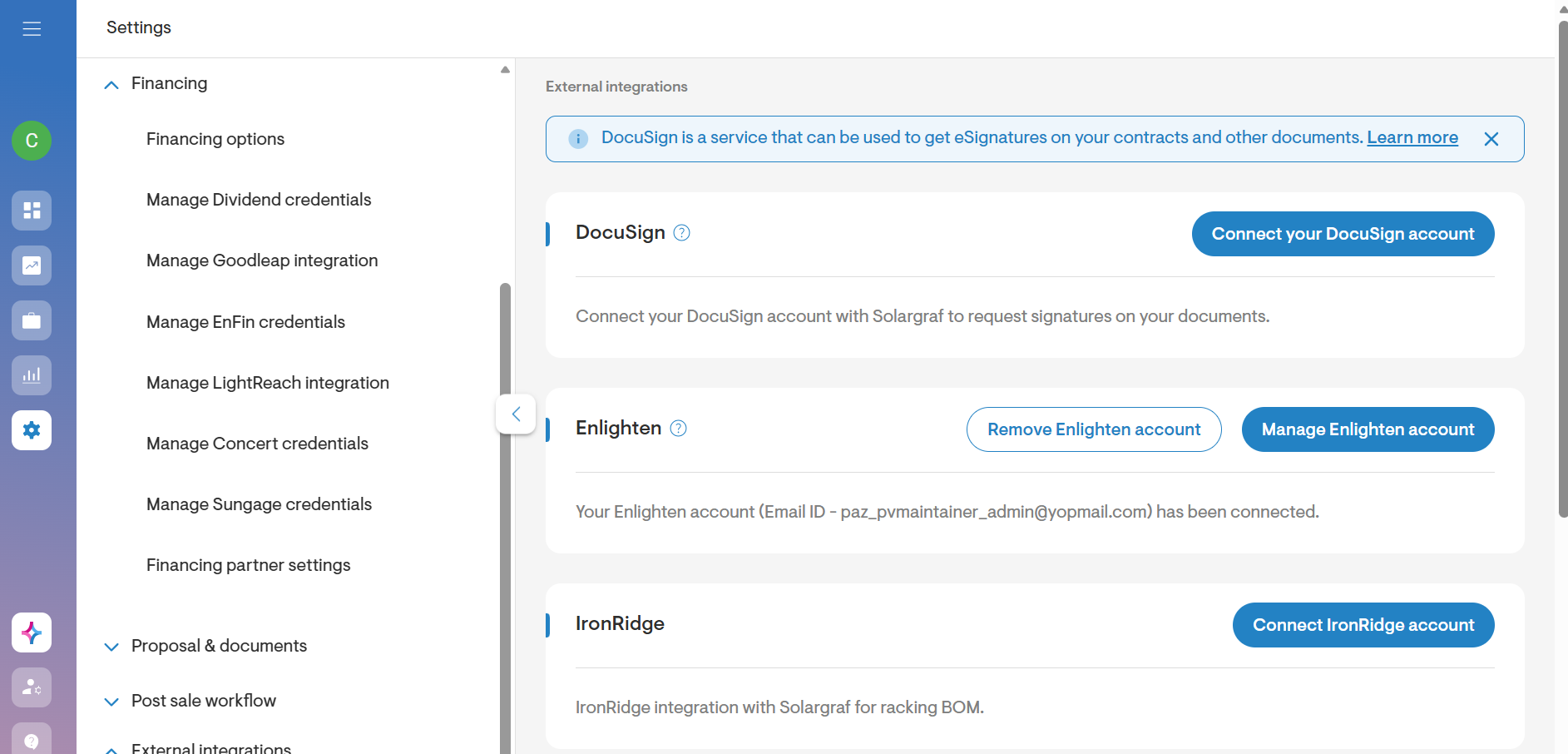Open the help question mark sidebar icon
The width and height of the screenshot is (1568, 754).
pyautogui.click(x=32, y=739)
